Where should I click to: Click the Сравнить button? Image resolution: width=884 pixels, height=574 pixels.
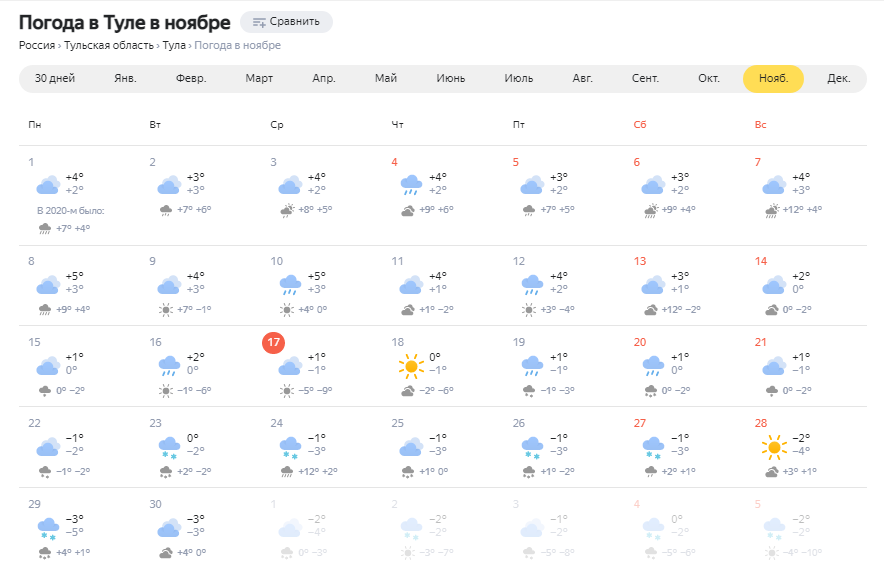coord(286,22)
